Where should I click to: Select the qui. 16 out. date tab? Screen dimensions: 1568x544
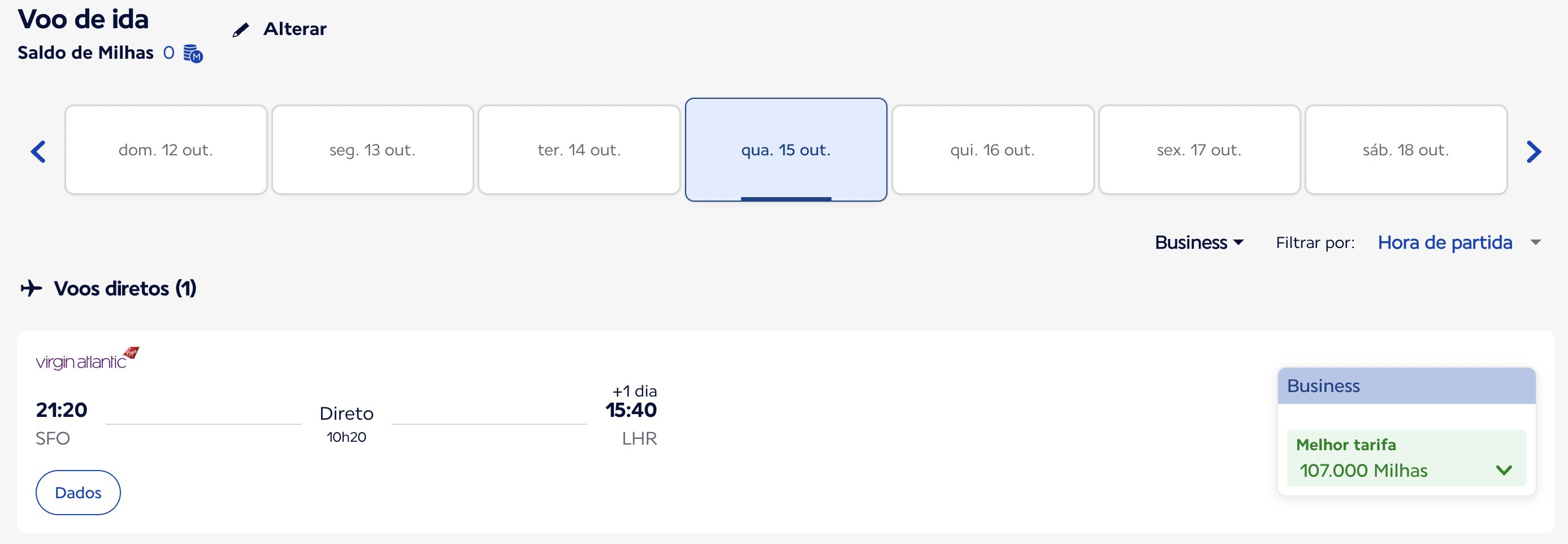coord(993,150)
